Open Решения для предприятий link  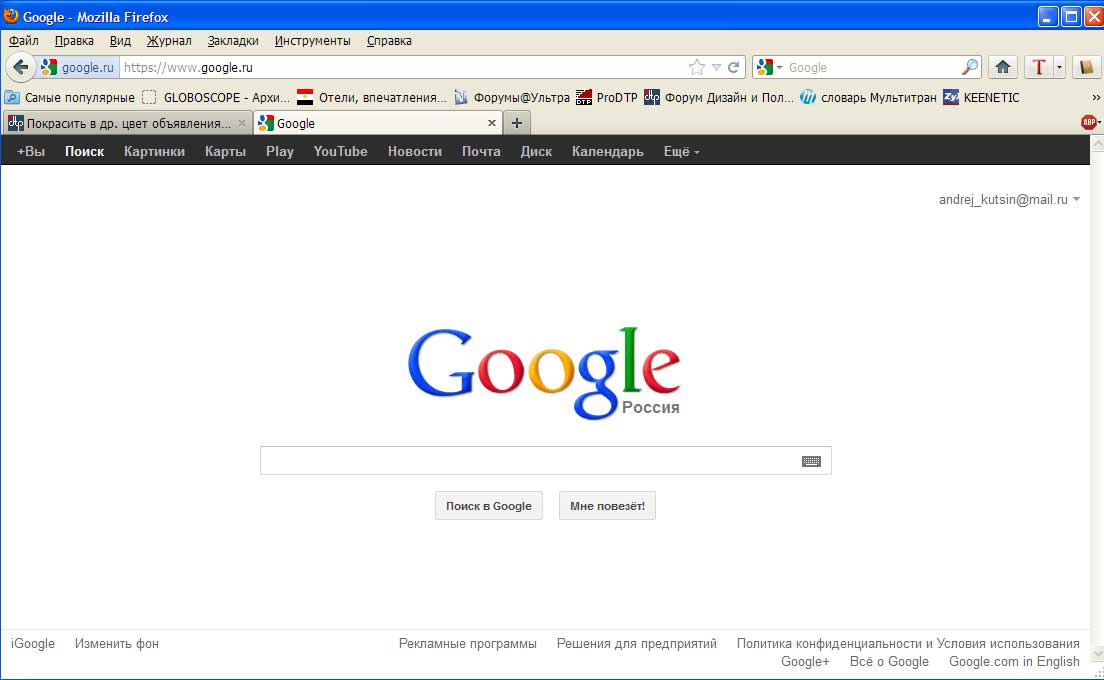pyautogui.click(x=636, y=643)
